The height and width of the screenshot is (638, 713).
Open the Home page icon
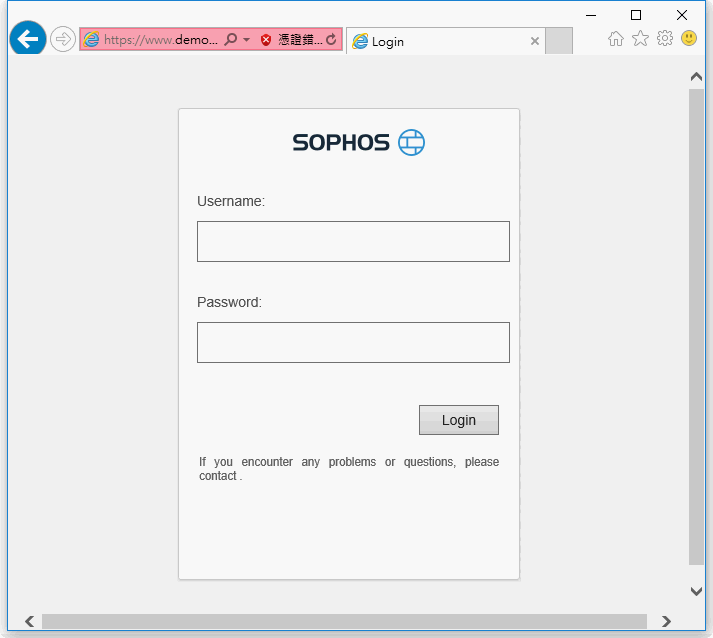point(616,39)
